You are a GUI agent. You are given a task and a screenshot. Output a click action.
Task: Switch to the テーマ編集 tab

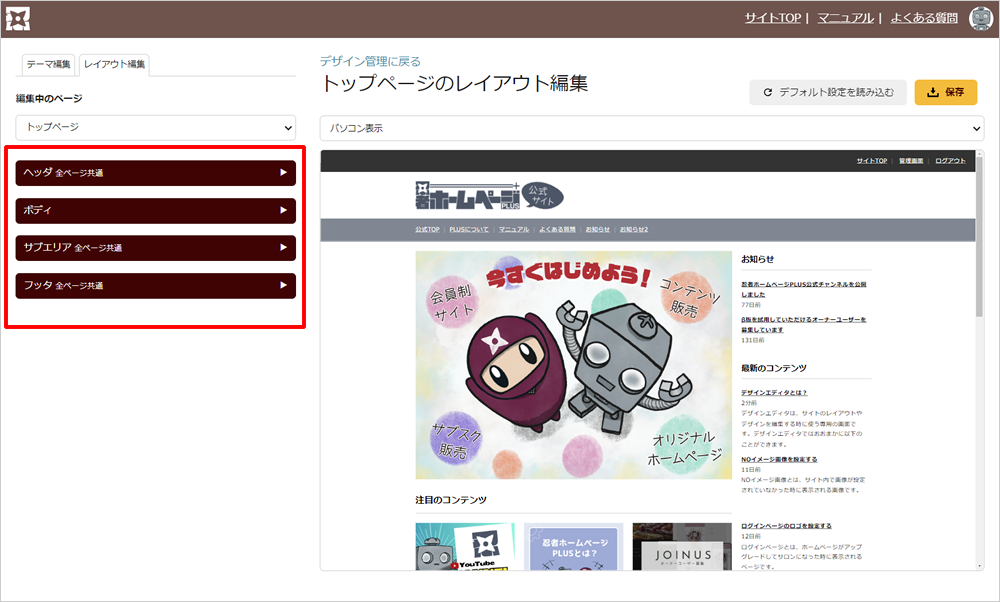pyautogui.click(x=48, y=64)
